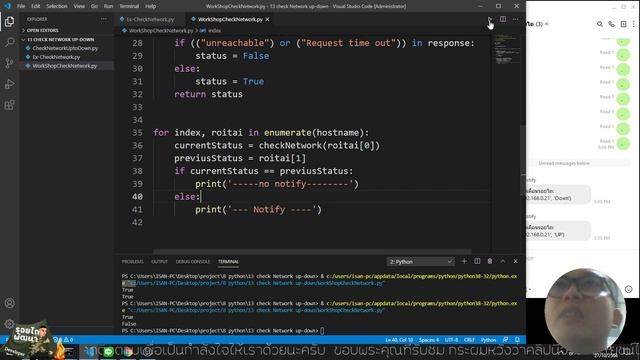Open the Manage gear in activity bar
This screenshot has height=360, width=640.
click(x=9, y=324)
